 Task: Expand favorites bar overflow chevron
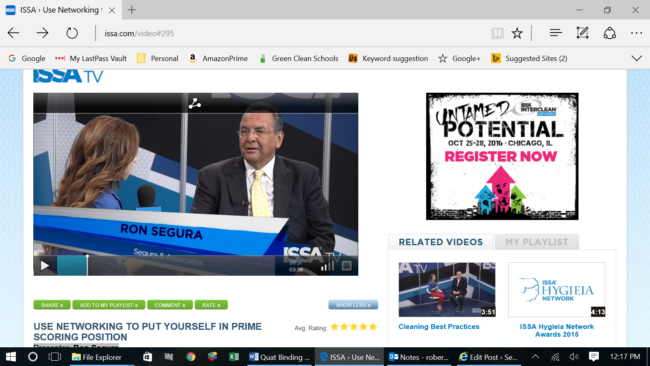point(637,58)
